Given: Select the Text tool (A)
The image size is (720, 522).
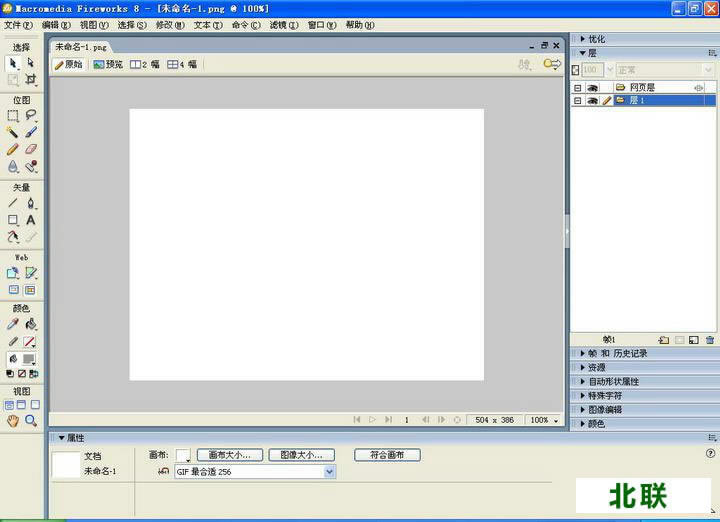Looking at the screenshot, I should (x=30, y=220).
